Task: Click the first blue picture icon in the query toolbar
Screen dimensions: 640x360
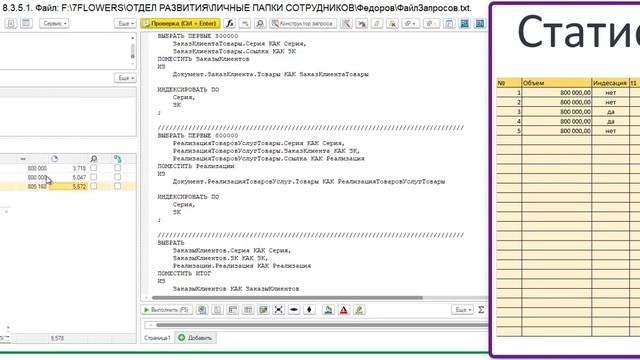Action: click(x=464, y=24)
